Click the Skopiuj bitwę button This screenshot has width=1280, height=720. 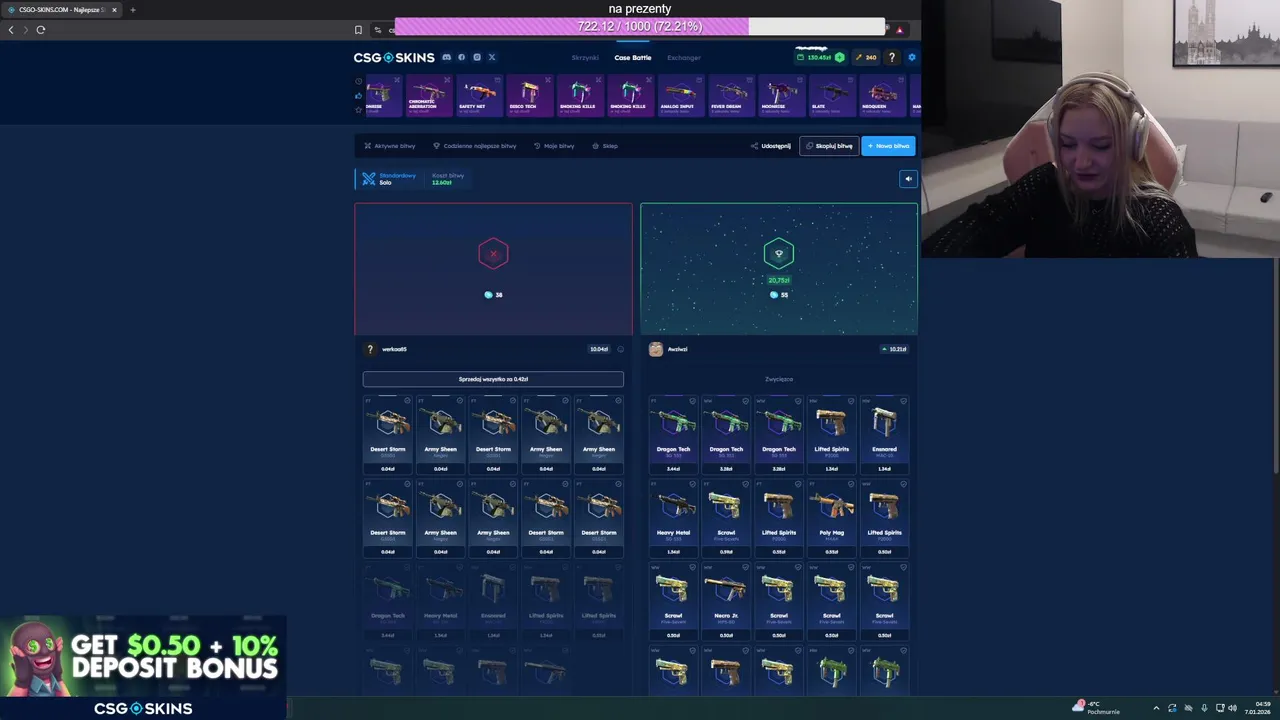click(x=829, y=146)
